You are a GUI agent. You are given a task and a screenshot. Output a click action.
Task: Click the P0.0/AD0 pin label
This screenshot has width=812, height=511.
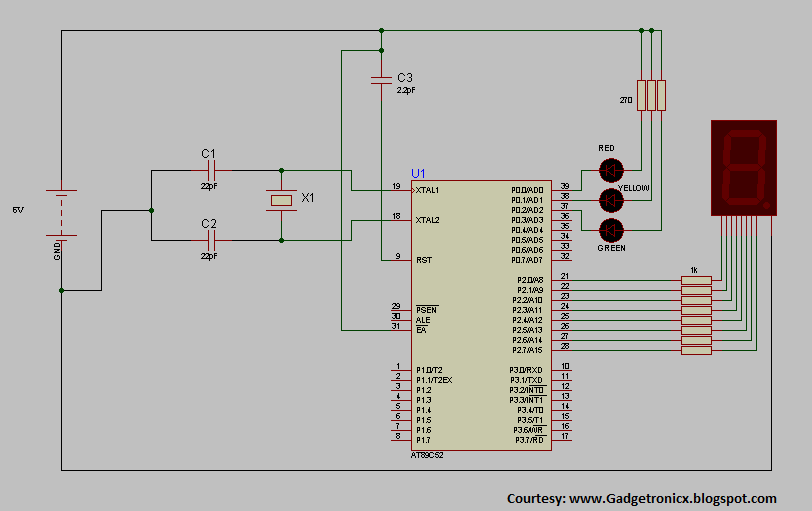[x=527, y=190]
